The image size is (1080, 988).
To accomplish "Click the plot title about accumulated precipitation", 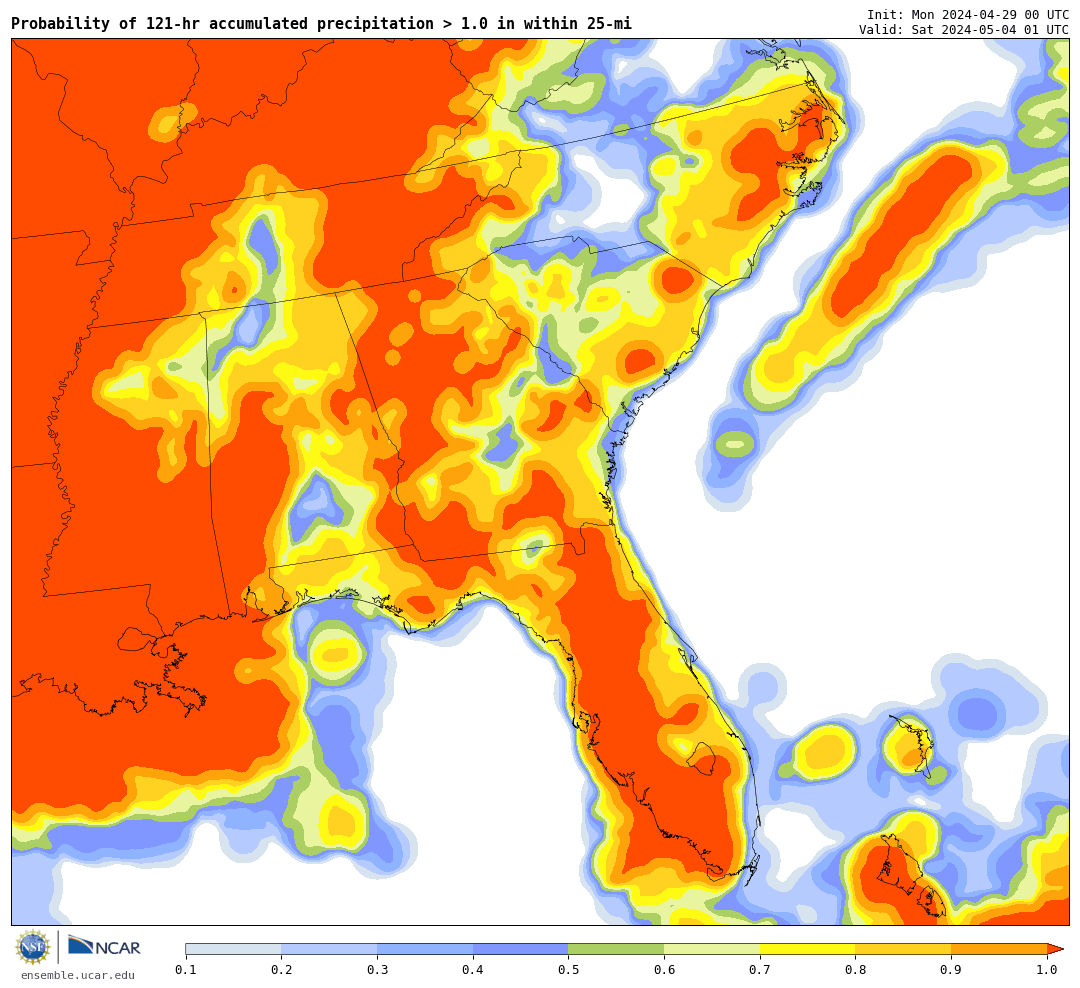I will coord(321,23).
